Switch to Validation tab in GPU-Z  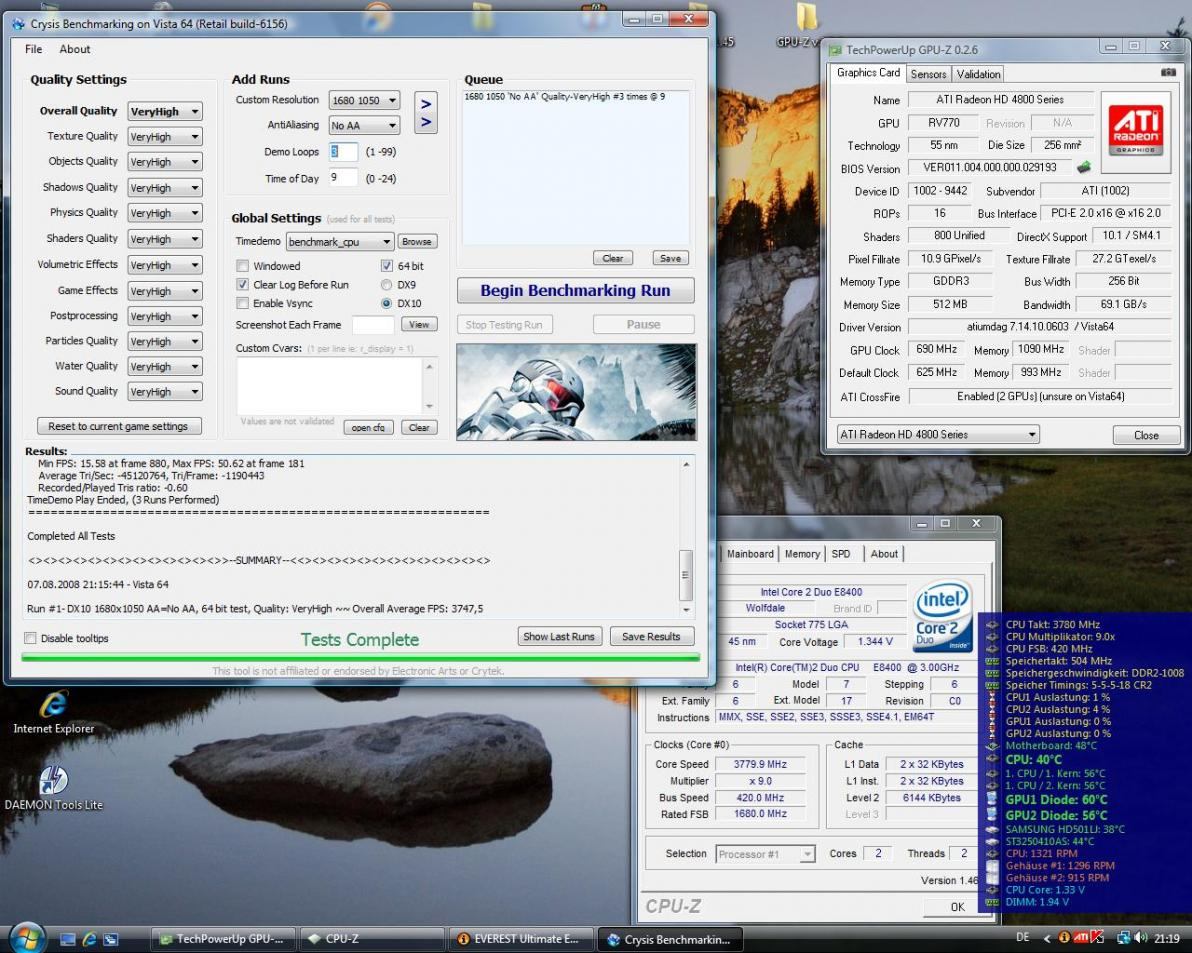click(x=978, y=74)
